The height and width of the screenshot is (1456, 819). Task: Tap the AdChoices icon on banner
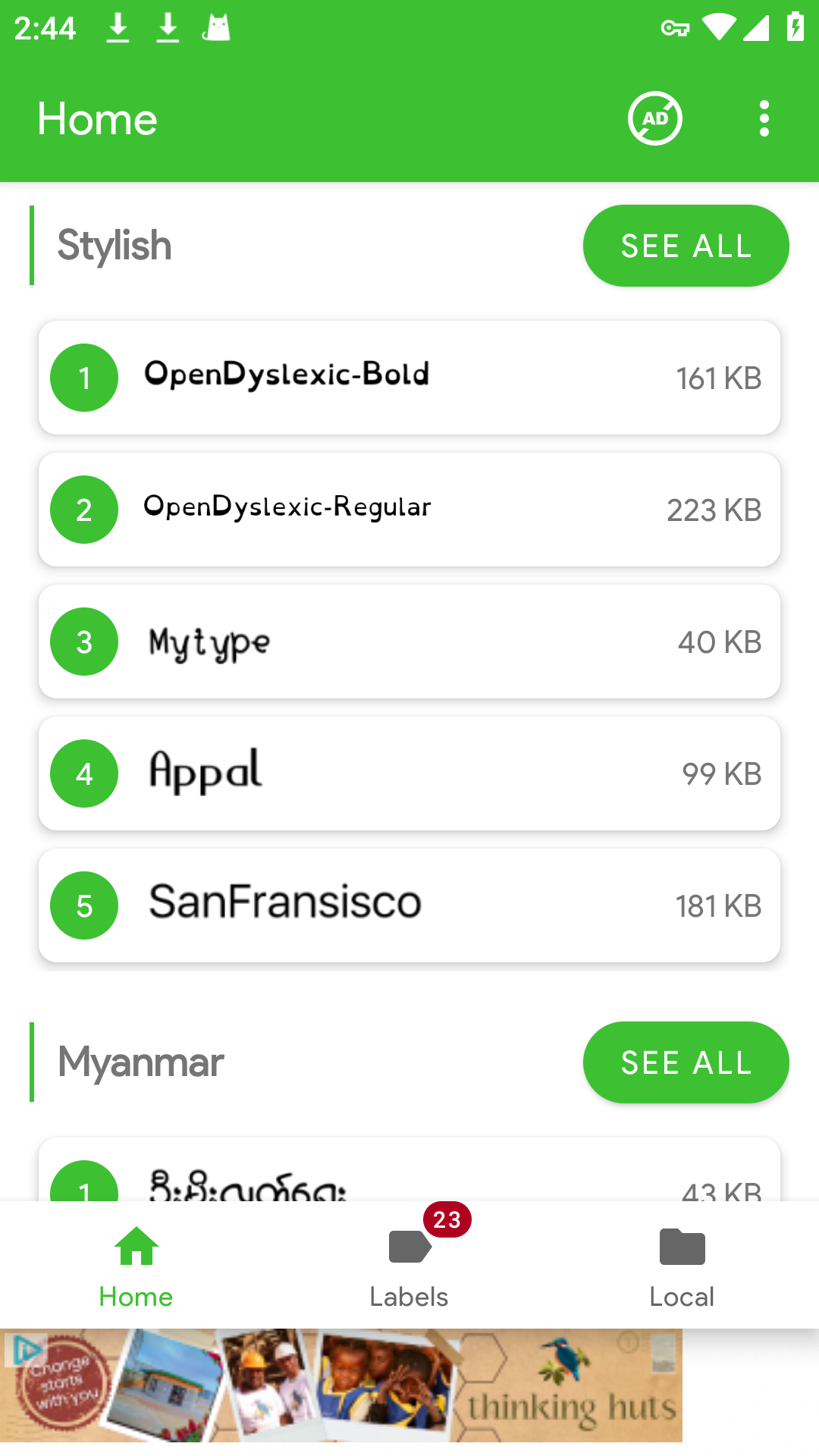pos(26,1349)
